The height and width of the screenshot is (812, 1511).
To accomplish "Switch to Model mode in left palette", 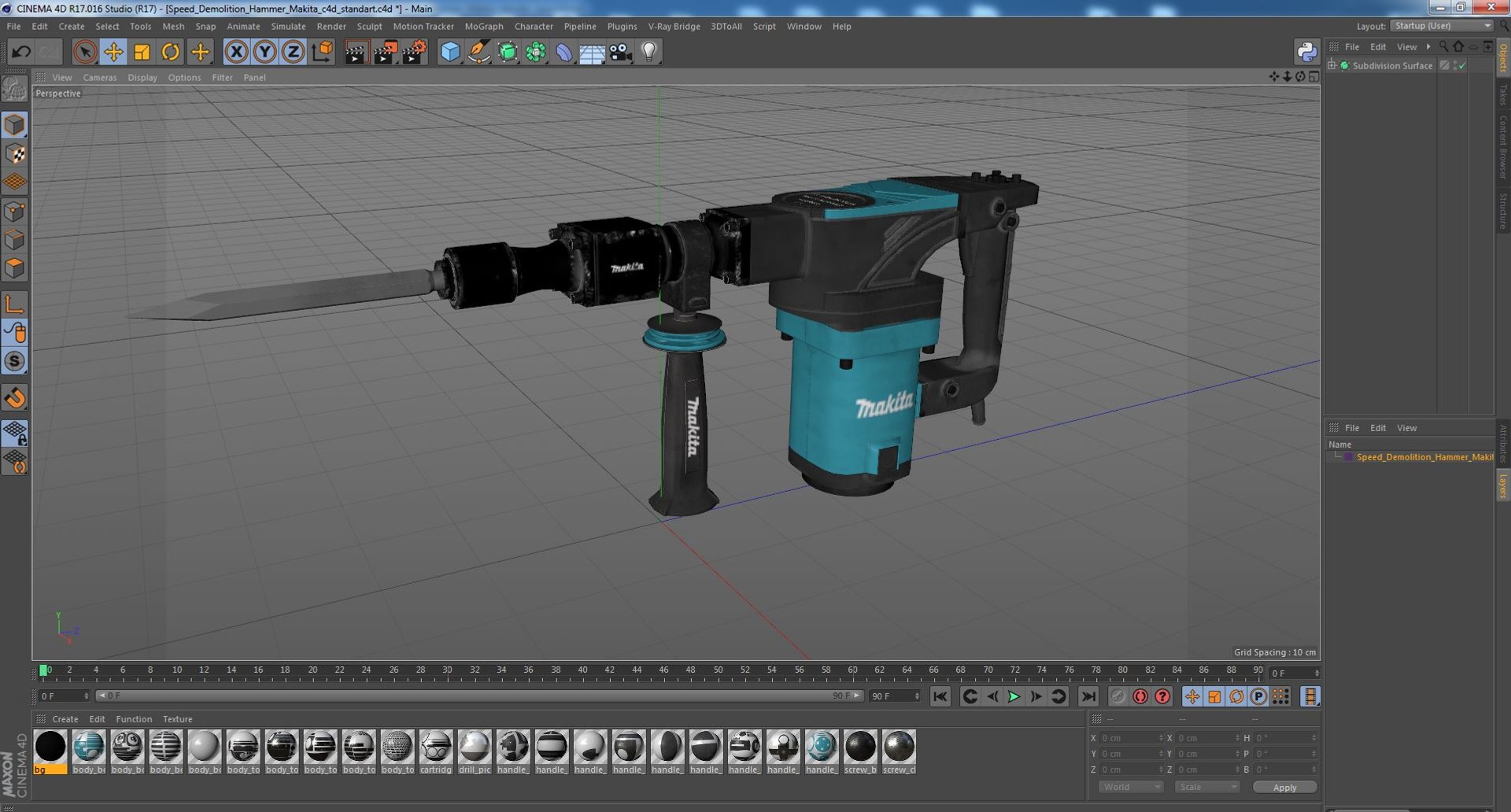I will click(15, 125).
